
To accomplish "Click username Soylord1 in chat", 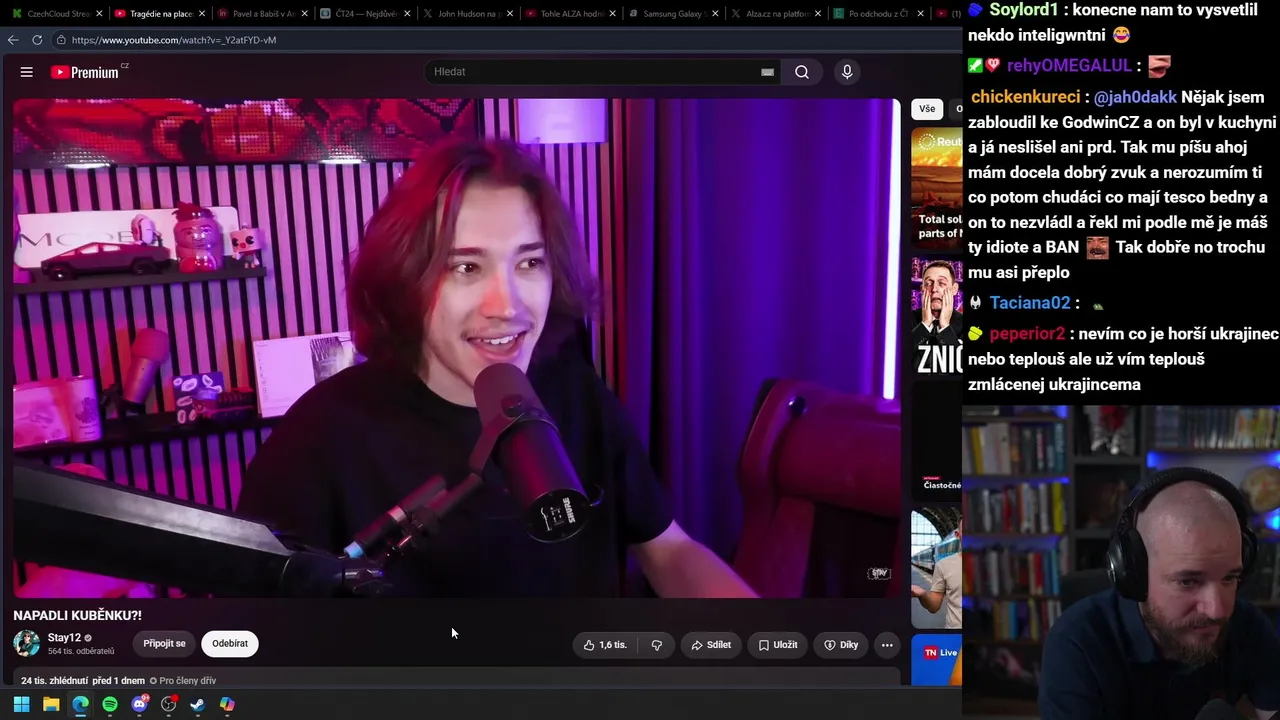I will (1023, 10).
